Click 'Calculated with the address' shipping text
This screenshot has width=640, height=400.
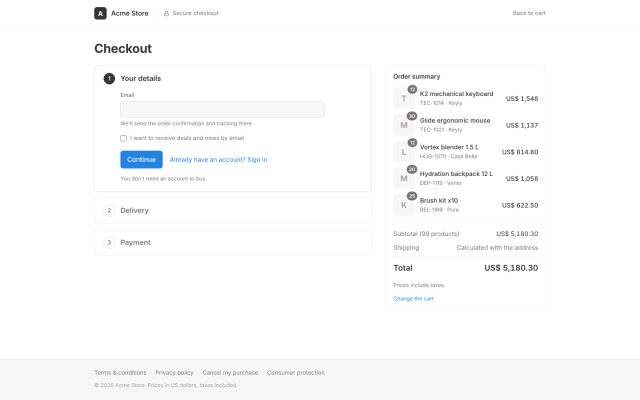(x=497, y=248)
